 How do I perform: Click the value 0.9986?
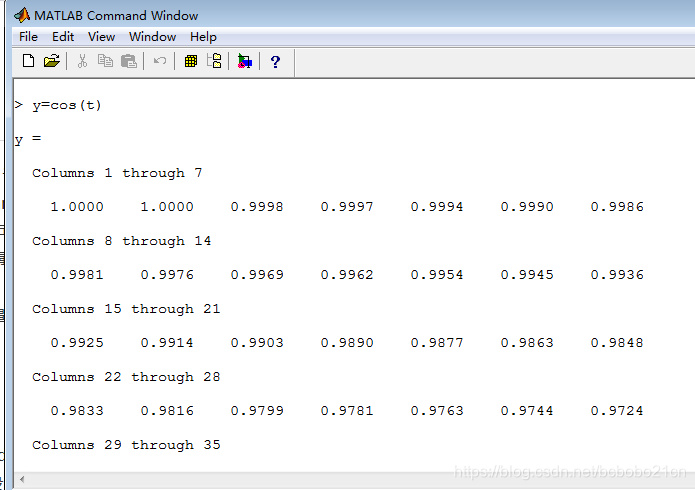pyautogui.click(x=617, y=207)
